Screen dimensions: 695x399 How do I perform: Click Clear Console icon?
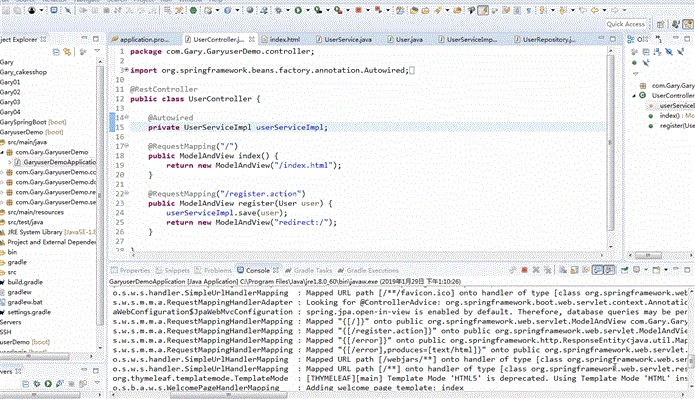(563, 270)
